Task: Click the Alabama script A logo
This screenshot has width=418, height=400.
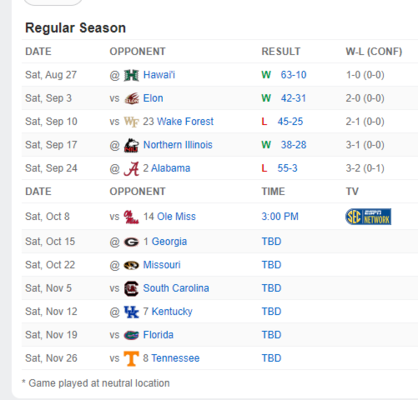Action: tap(131, 169)
